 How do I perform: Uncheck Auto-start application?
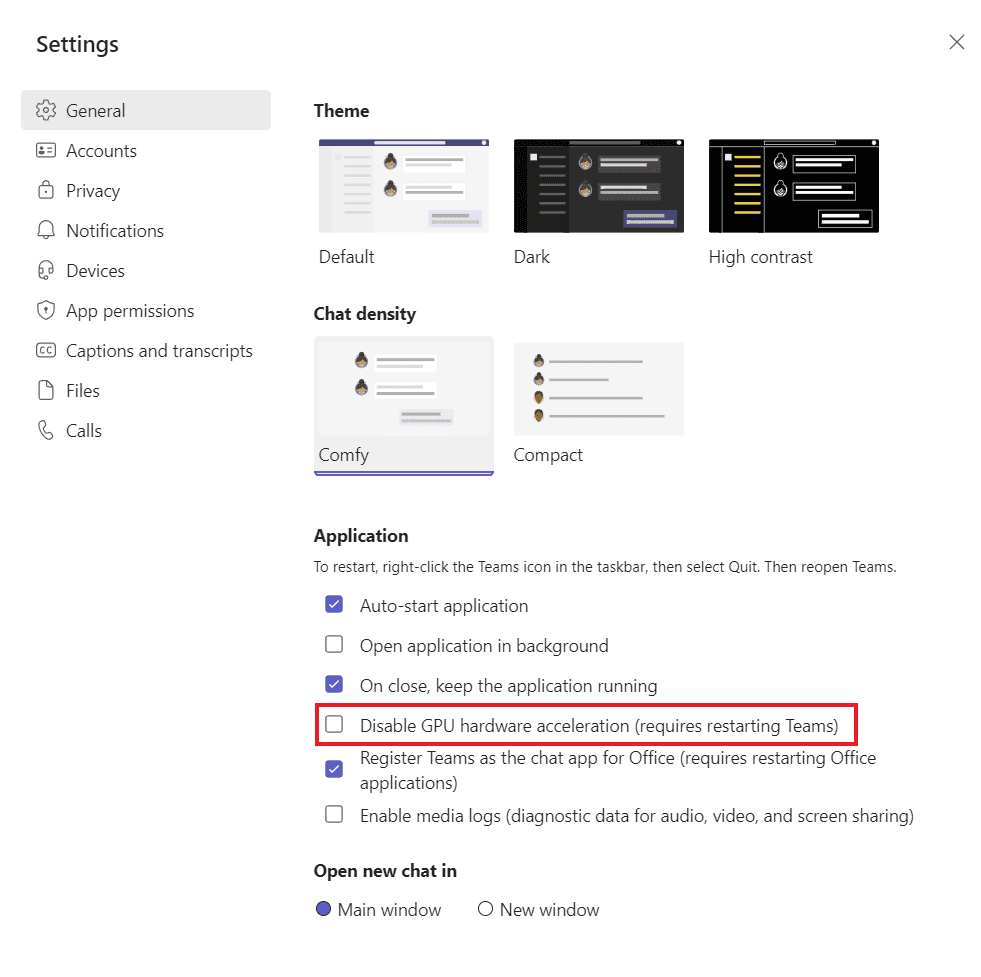coord(334,604)
